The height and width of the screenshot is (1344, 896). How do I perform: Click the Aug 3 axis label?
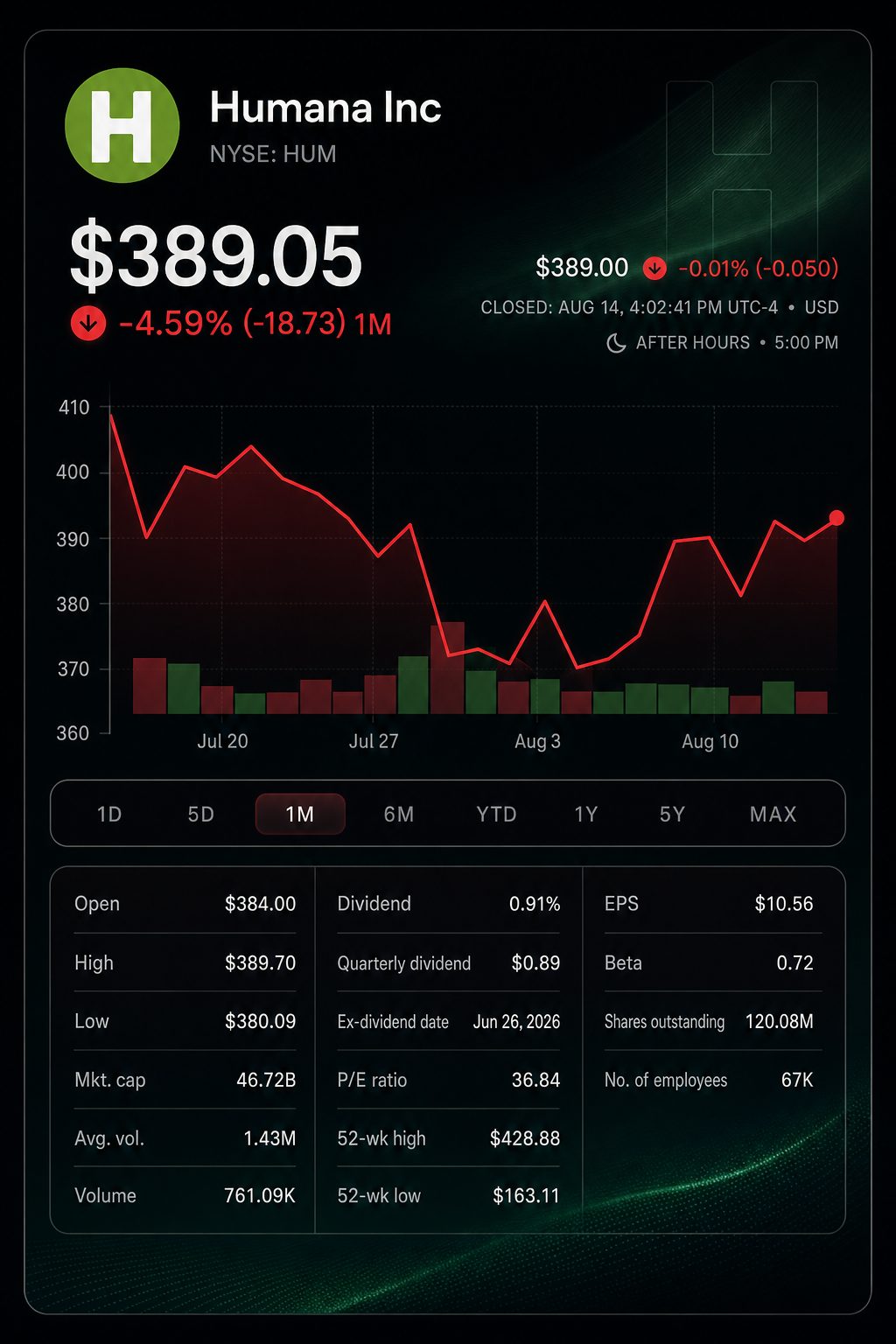click(x=537, y=741)
